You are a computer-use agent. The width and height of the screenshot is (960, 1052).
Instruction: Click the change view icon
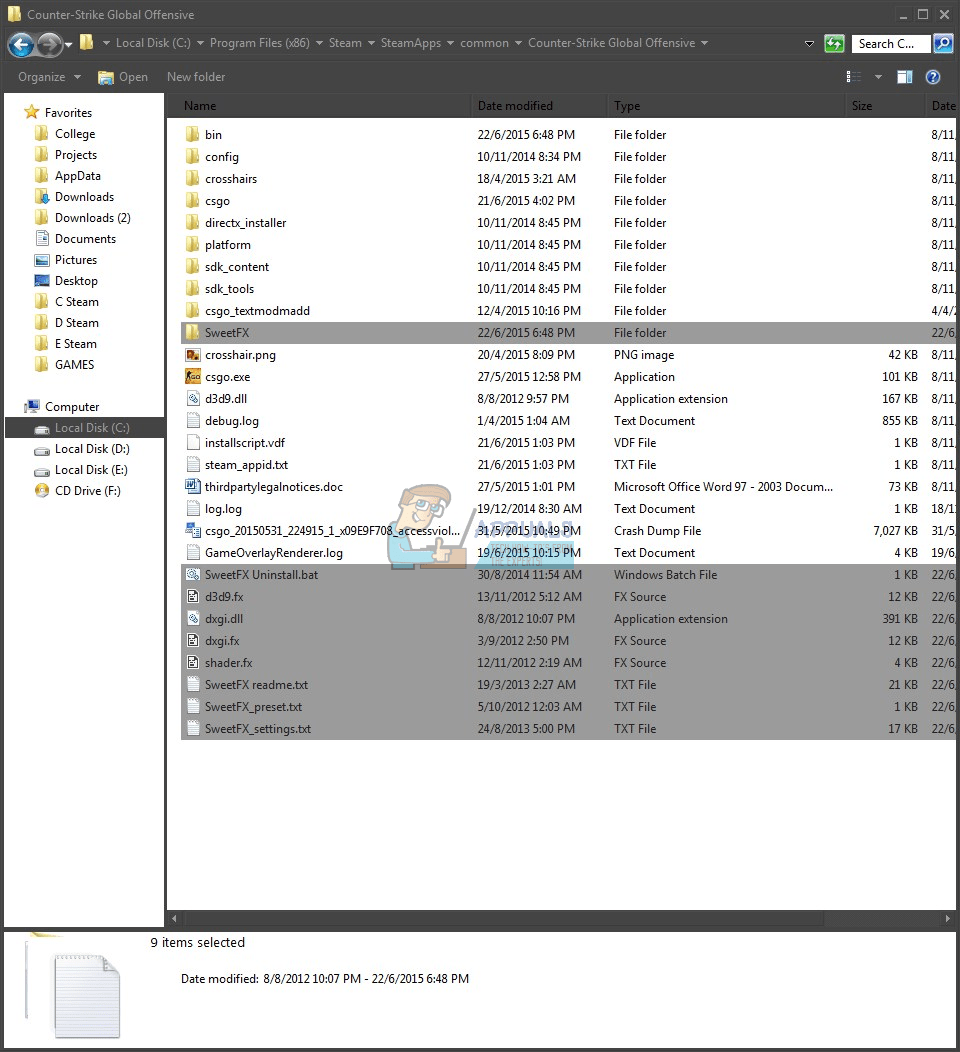click(853, 77)
